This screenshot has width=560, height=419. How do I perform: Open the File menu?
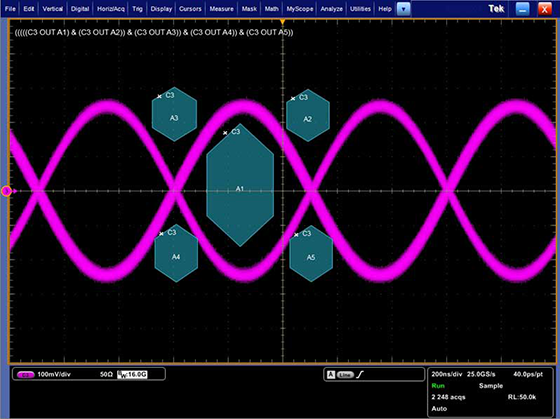(x=10, y=9)
